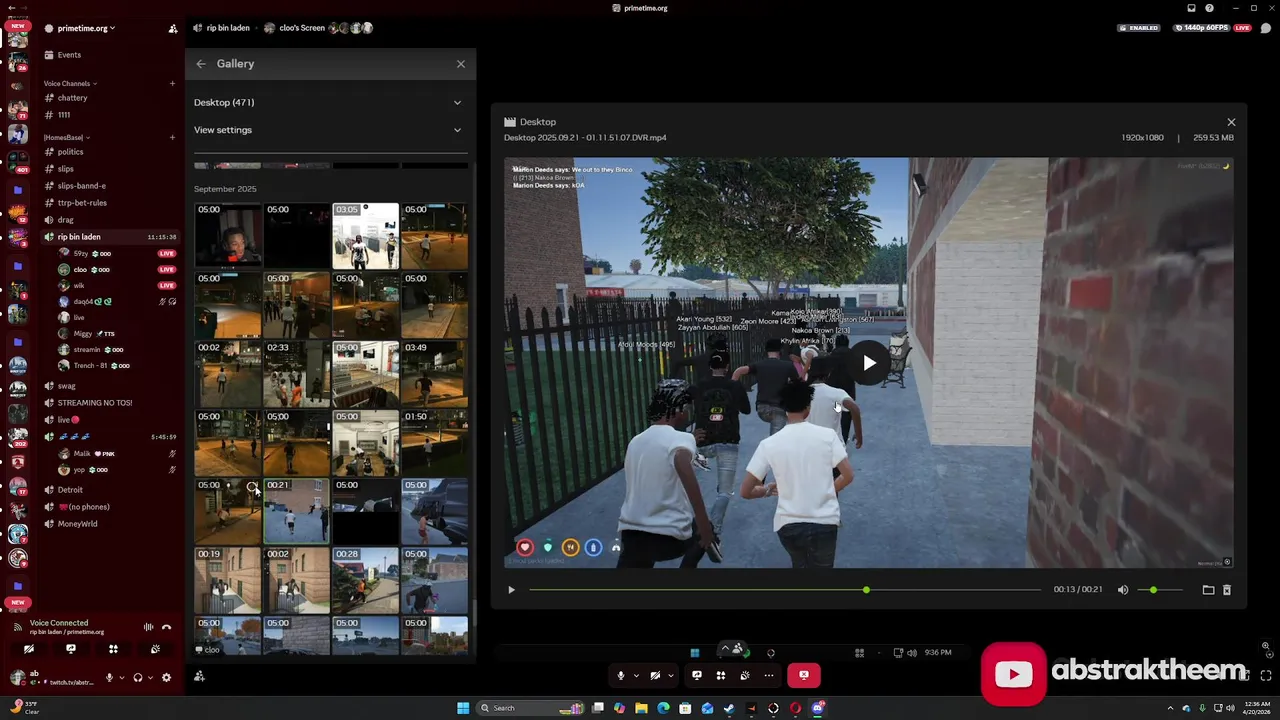The height and width of the screenshot is (720, 1280).
Task: Play the video with the center play button
Action: click(x=869, y=363)
